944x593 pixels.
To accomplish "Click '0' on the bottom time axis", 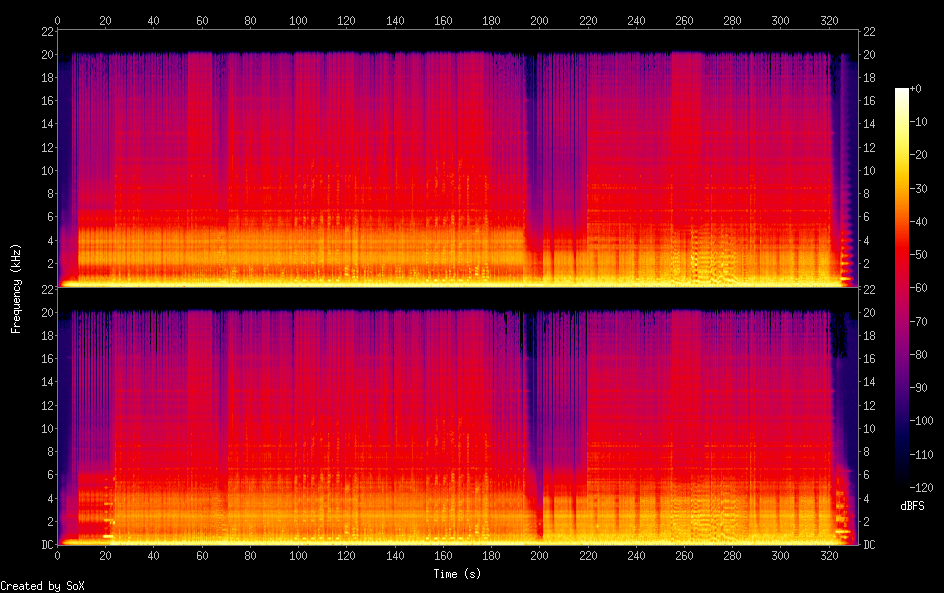I will 57,556.
